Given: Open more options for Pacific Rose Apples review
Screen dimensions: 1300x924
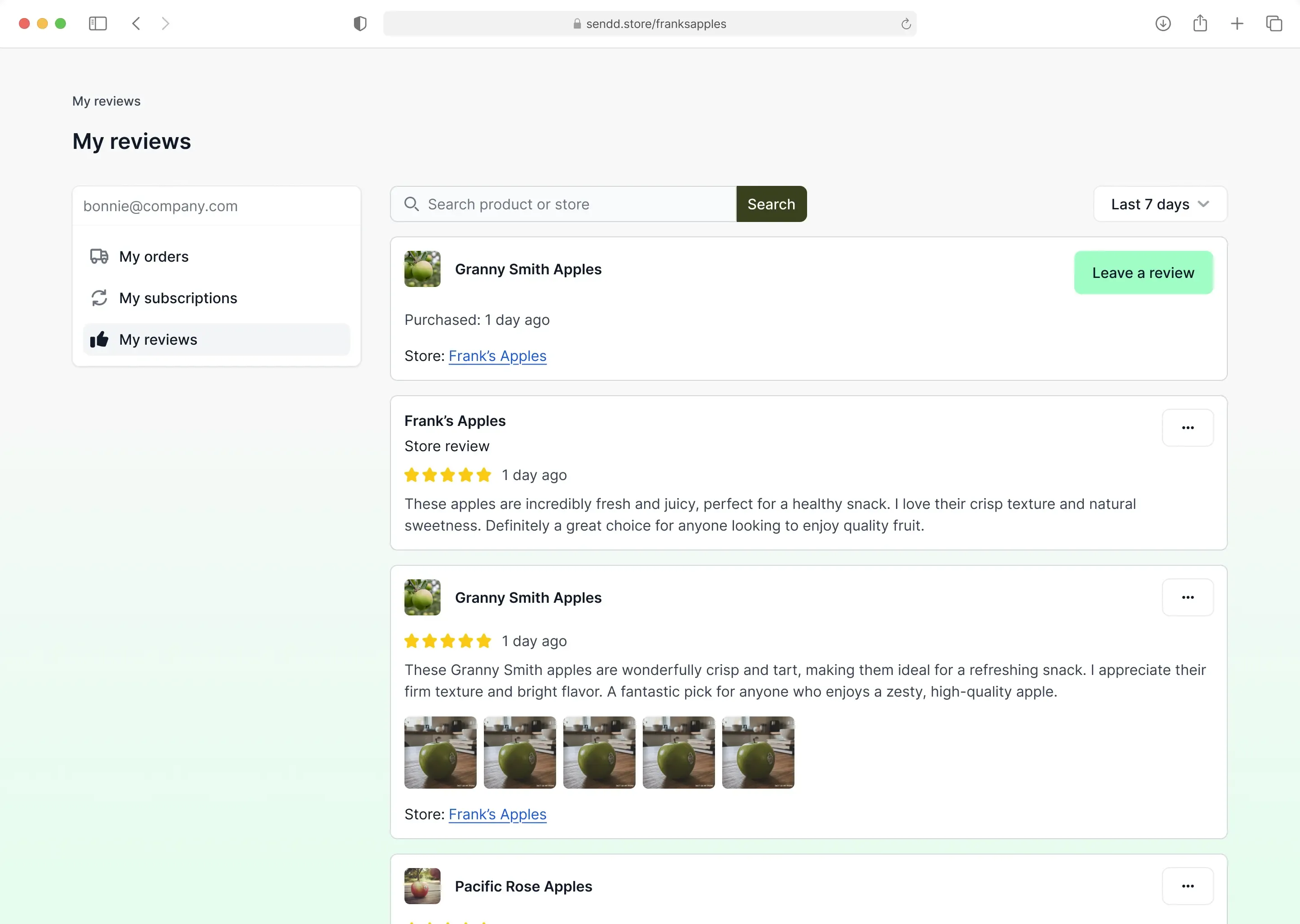Looking at the screenshot, I should [x=1187, y=886].
